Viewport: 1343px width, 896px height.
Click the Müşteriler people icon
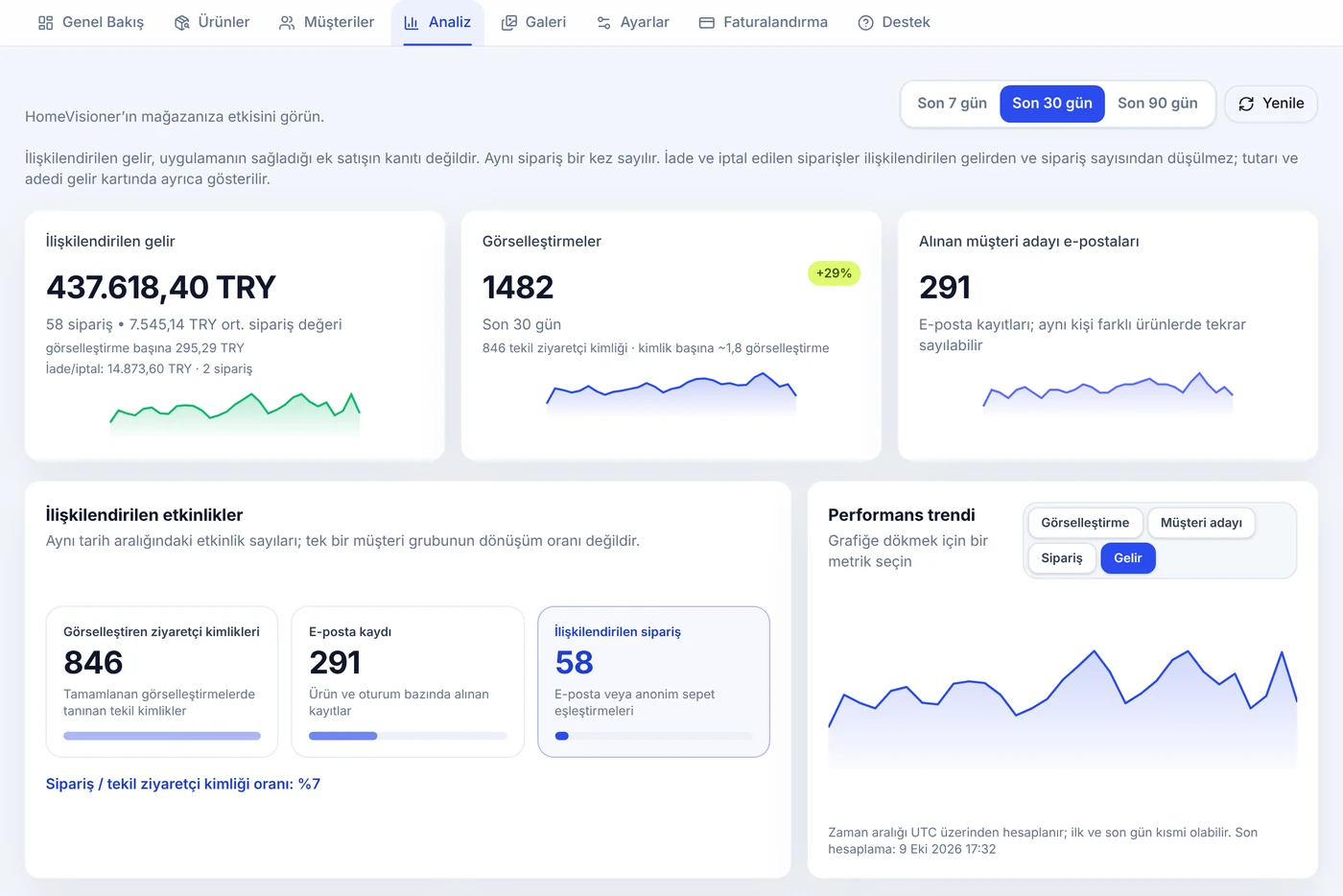pos(287,22)
